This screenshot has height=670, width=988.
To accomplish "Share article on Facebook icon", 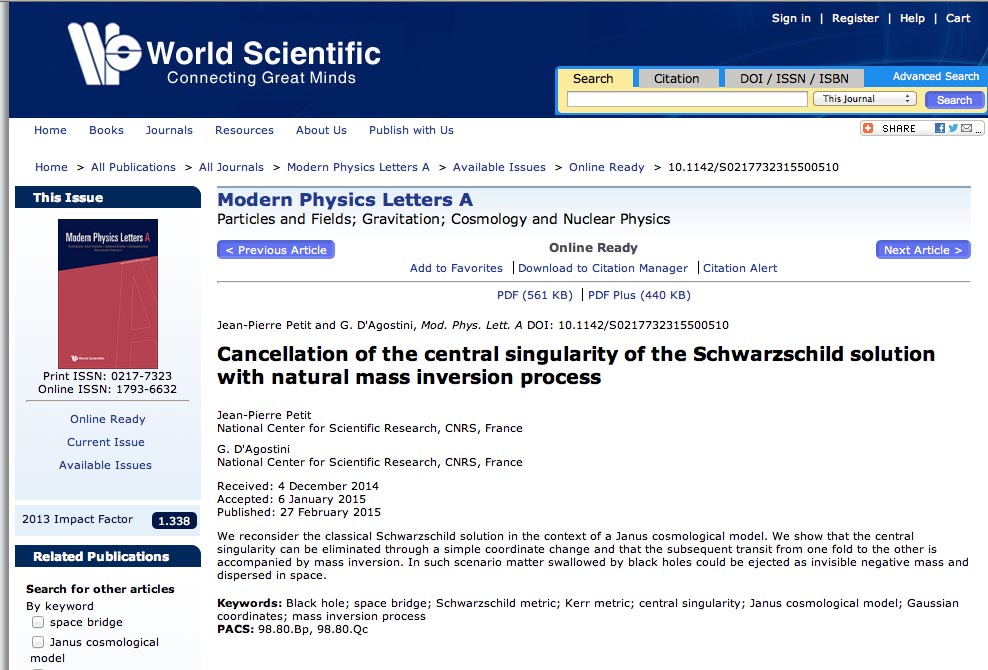I will [x=940, y=129].
